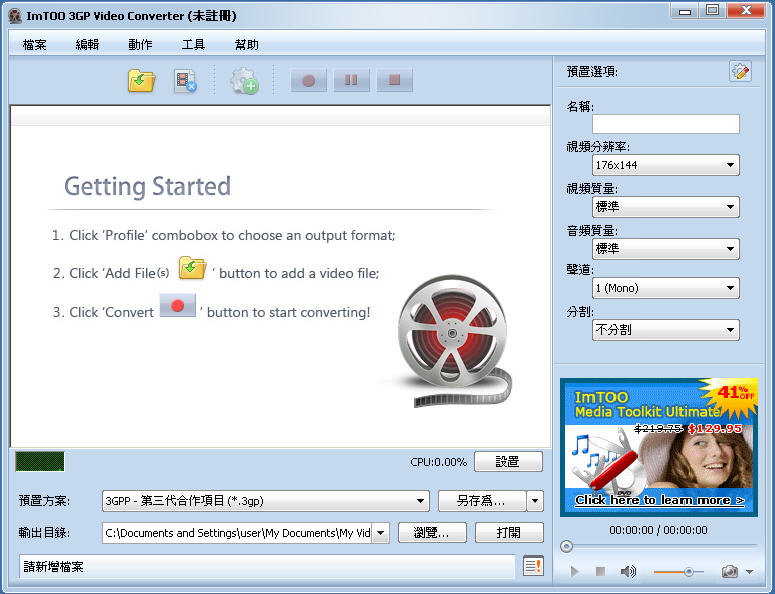Click the Stop conversion toolbar button
Viewport: 775px width, 594px height.
click(394, 81)
